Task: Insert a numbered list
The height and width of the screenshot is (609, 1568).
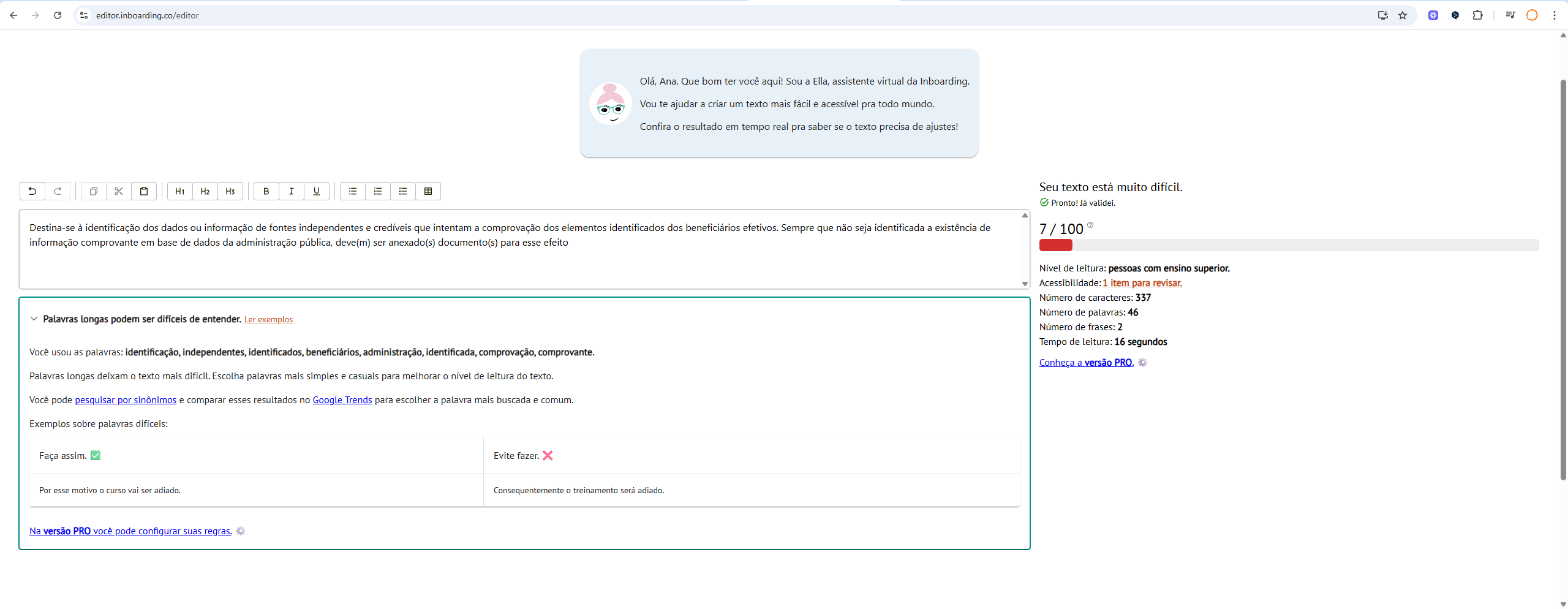Action: coord(378,191)
